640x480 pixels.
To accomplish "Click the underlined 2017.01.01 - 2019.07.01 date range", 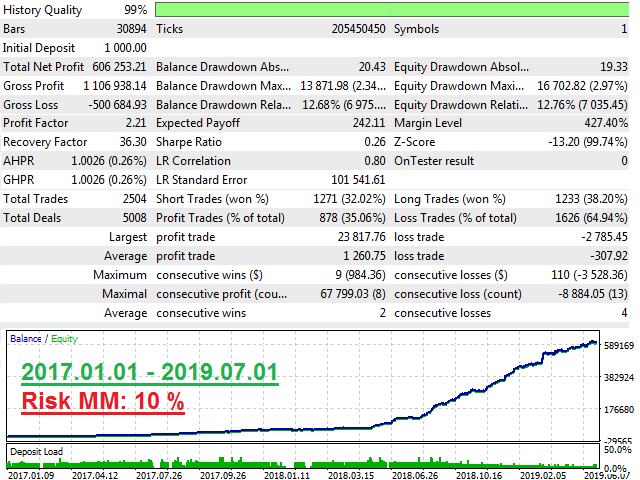I will [150, 371].
